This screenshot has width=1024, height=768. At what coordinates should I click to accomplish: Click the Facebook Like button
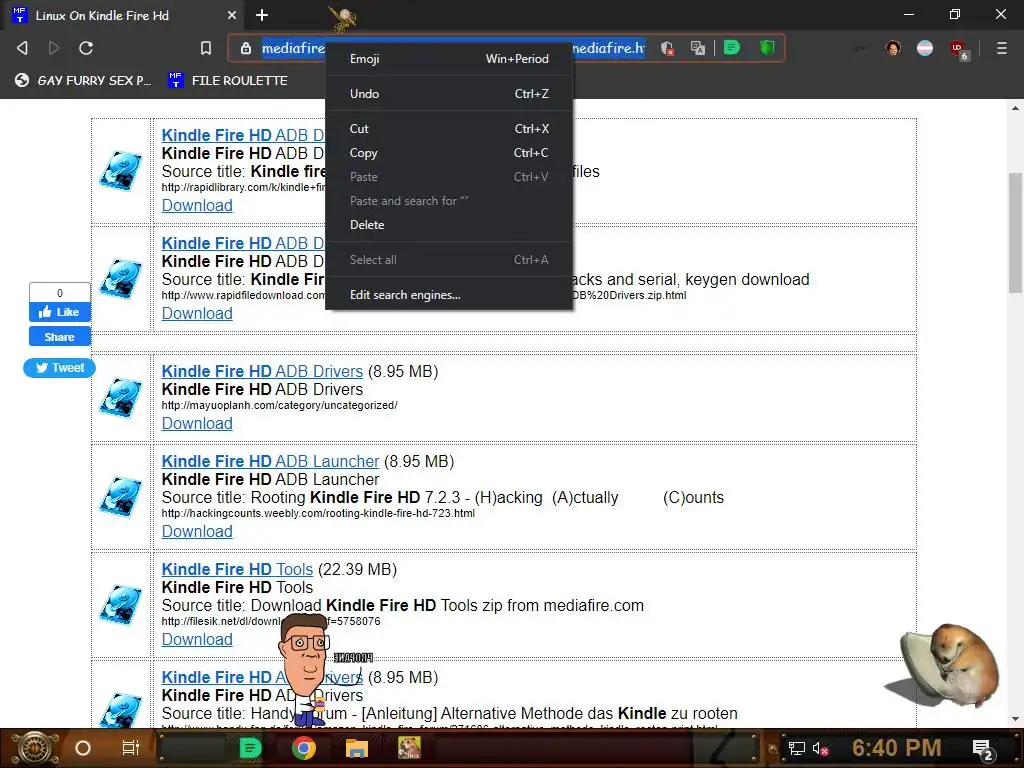59,312
